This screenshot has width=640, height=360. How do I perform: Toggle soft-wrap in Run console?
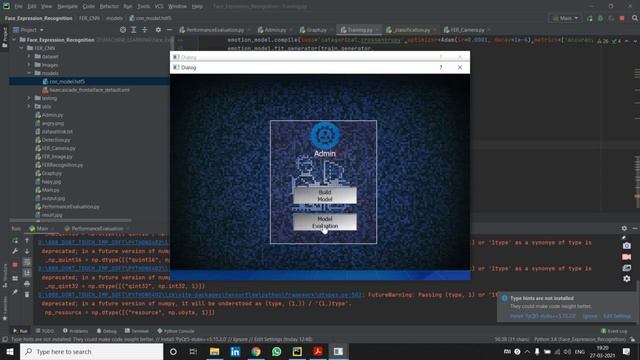27,262
